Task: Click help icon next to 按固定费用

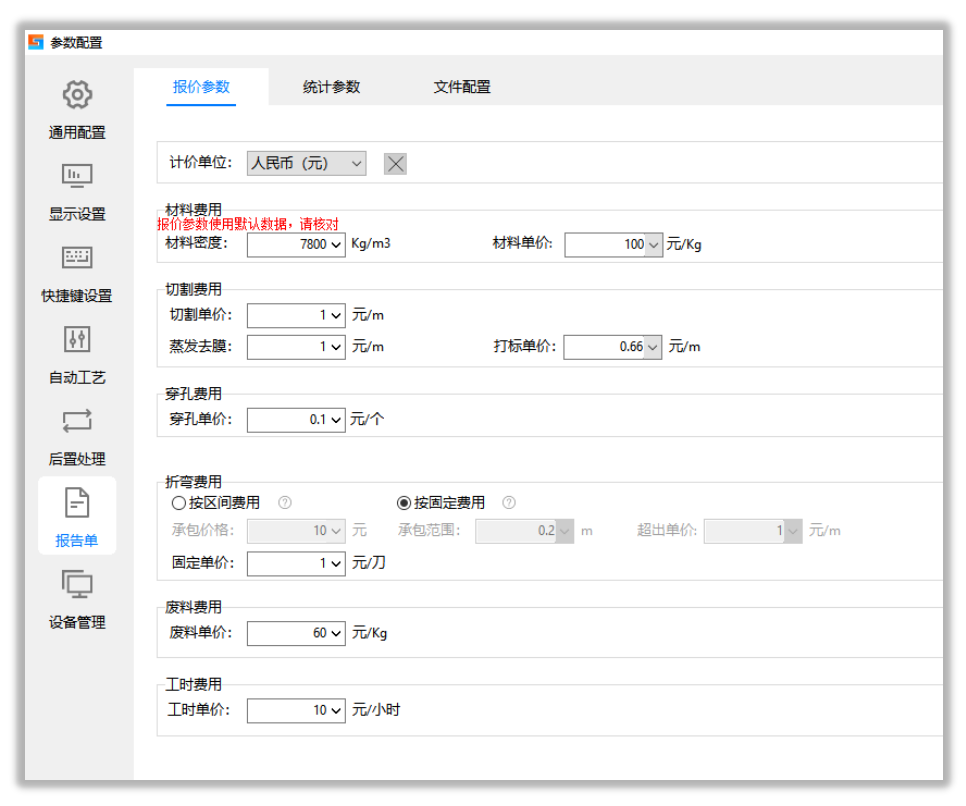Action: click(509, 503)
